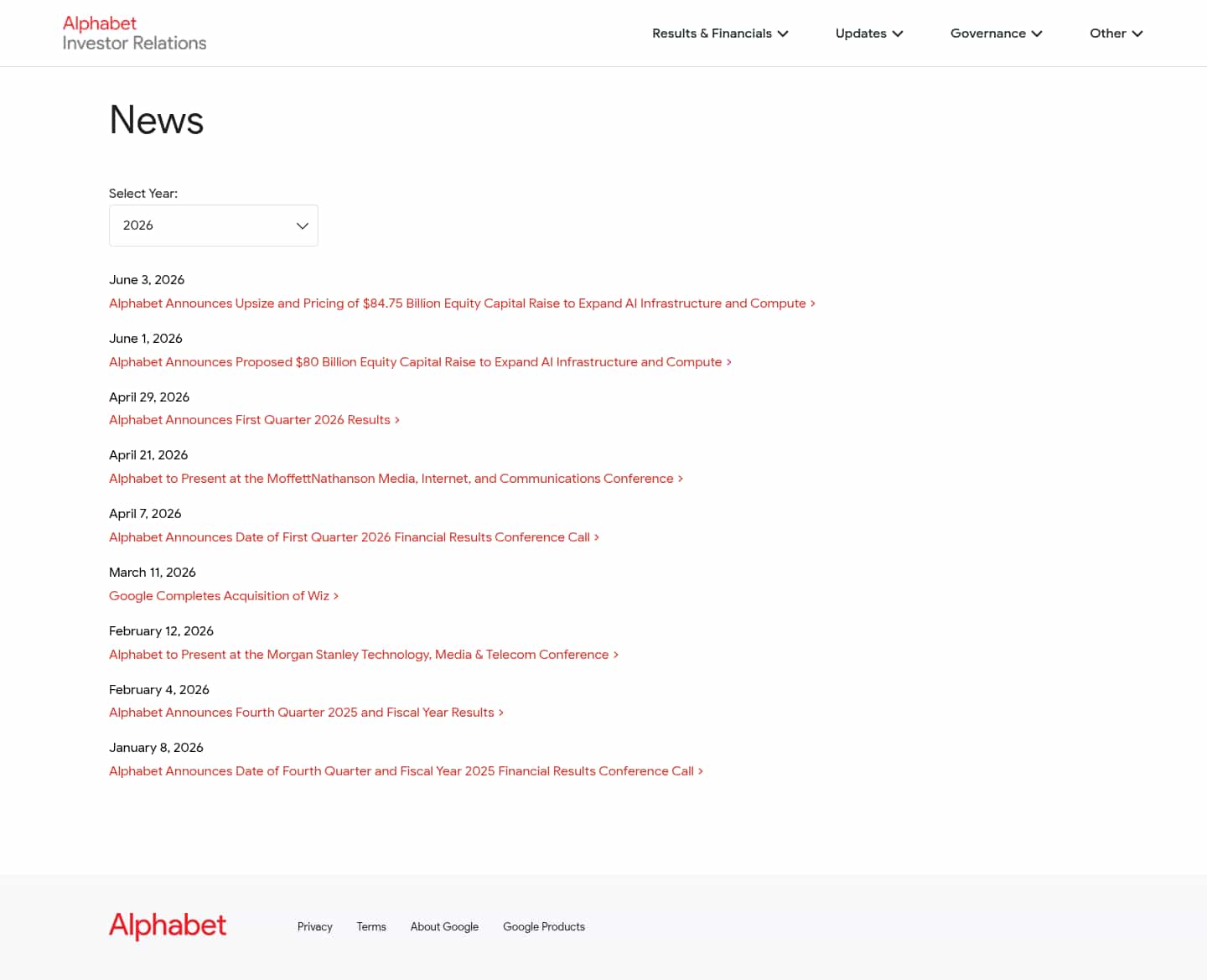Viewport: 1207px width, 980px height.
Task: Open the Terms footer link
Action: tap(371, 926)
